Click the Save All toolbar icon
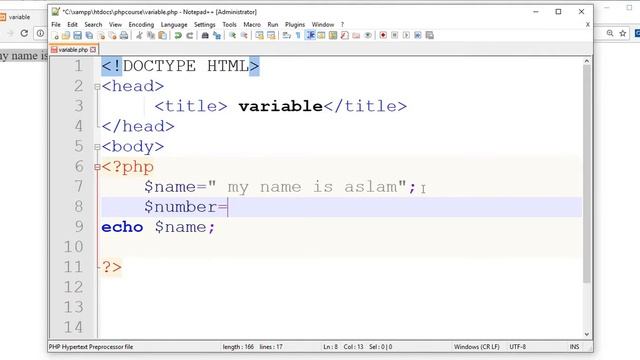This screenshot has width=640, height=360. pos(89,36)
